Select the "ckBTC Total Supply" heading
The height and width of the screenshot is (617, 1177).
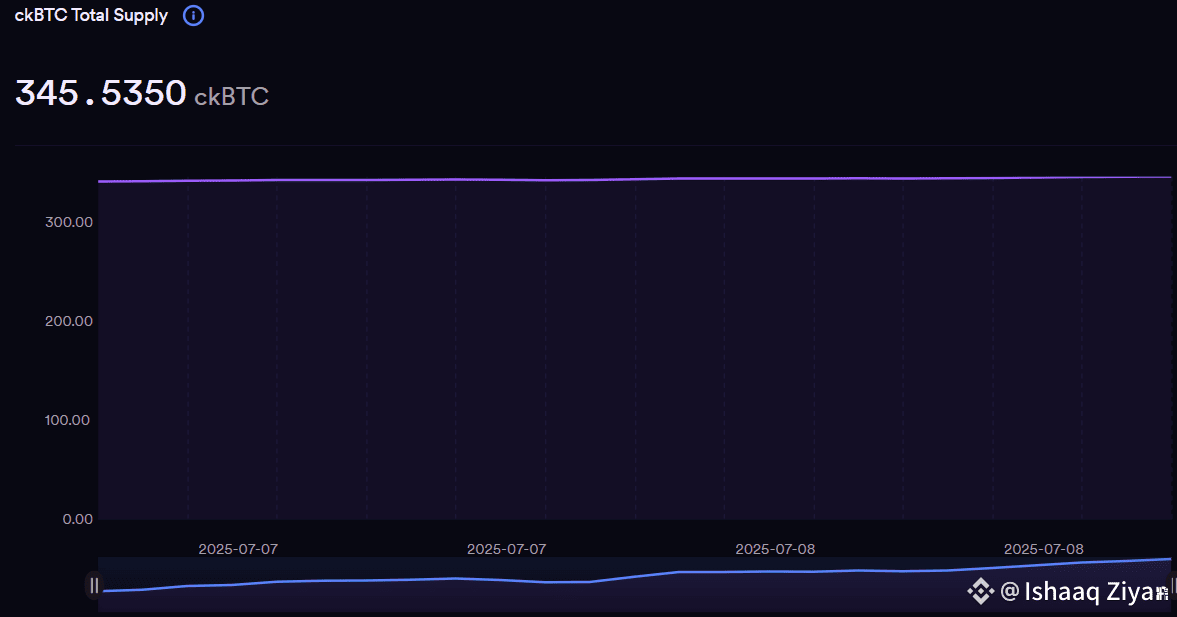click(91, 16)
